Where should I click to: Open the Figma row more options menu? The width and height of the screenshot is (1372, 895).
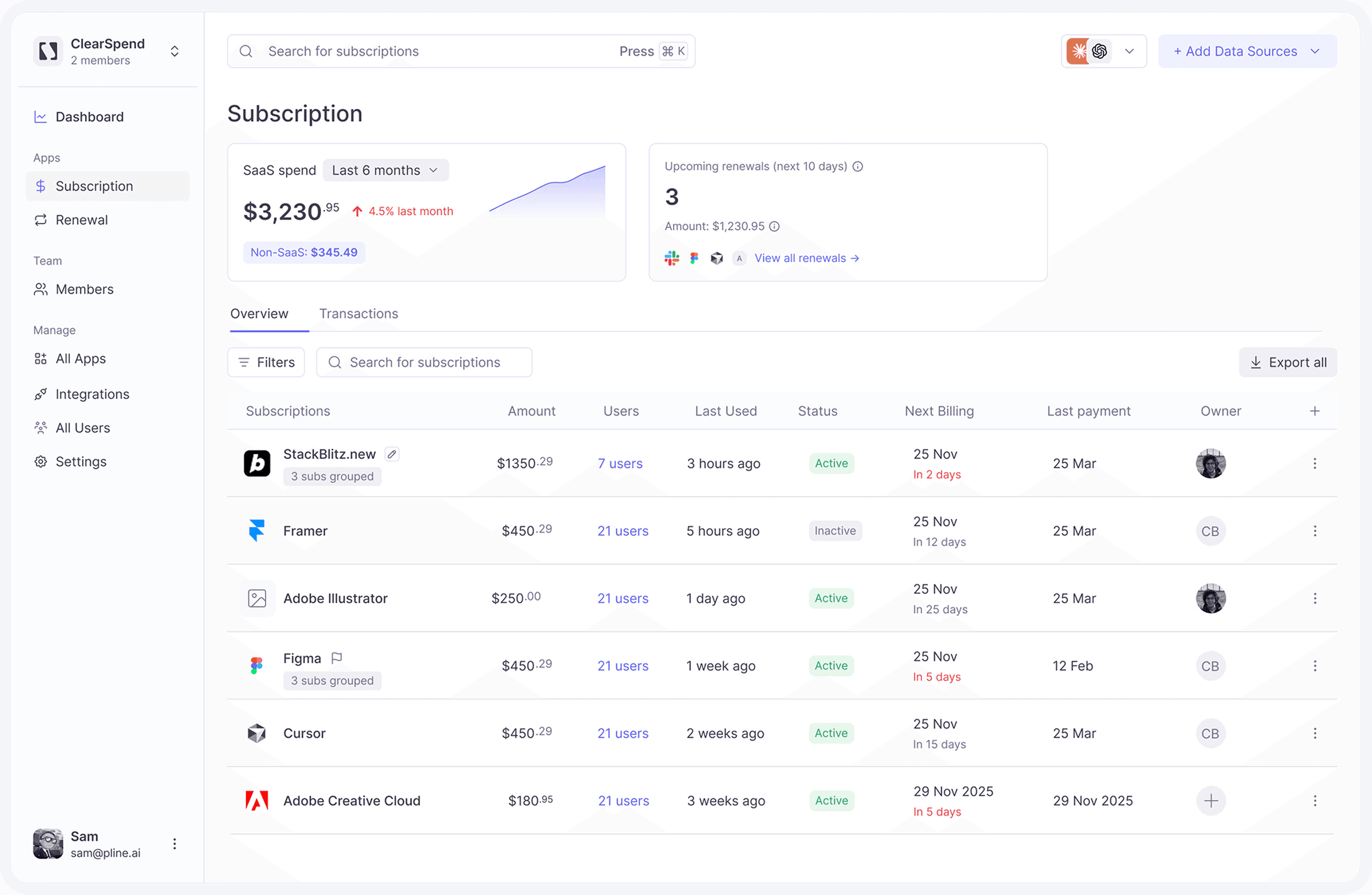click(1315, 666)
